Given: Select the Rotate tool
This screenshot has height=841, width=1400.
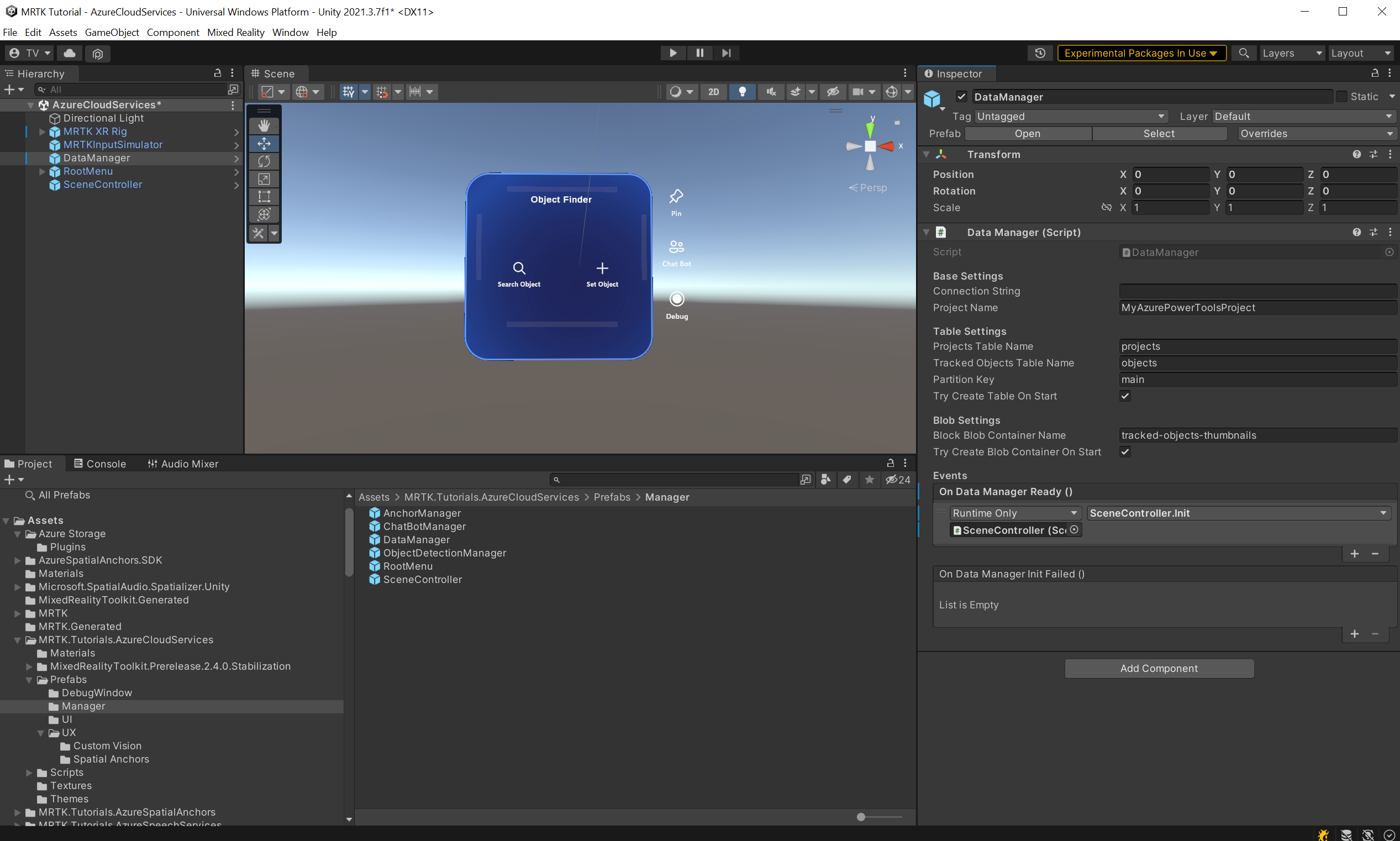Looking at the screenshot, I should click(264, 161).
